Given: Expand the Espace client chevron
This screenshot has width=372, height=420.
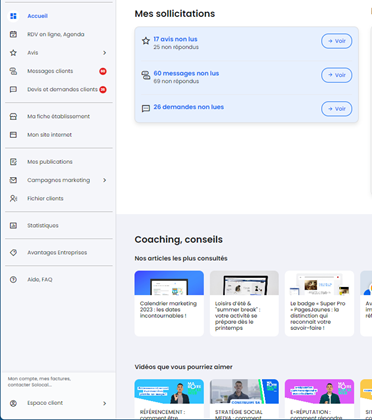Looking at the screenshot, I should click(x=104, y=403).
